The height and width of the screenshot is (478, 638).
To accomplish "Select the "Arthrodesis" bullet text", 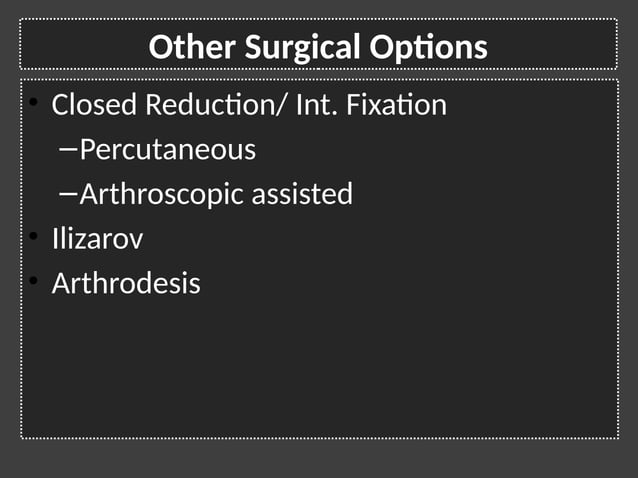I will coord(126,283).
